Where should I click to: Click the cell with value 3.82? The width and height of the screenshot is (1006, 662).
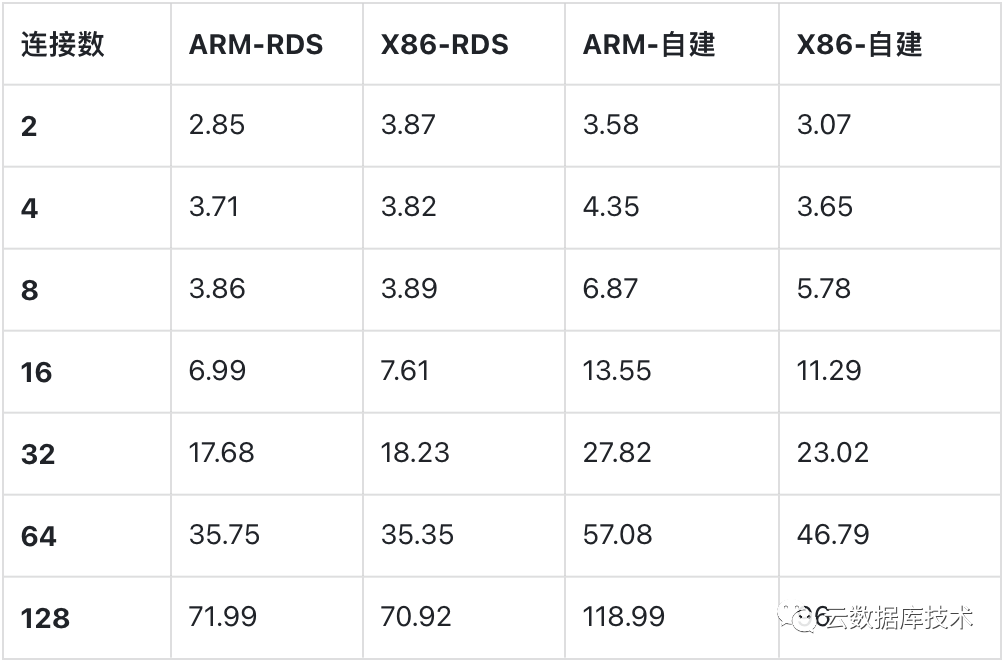pos(409,207)
